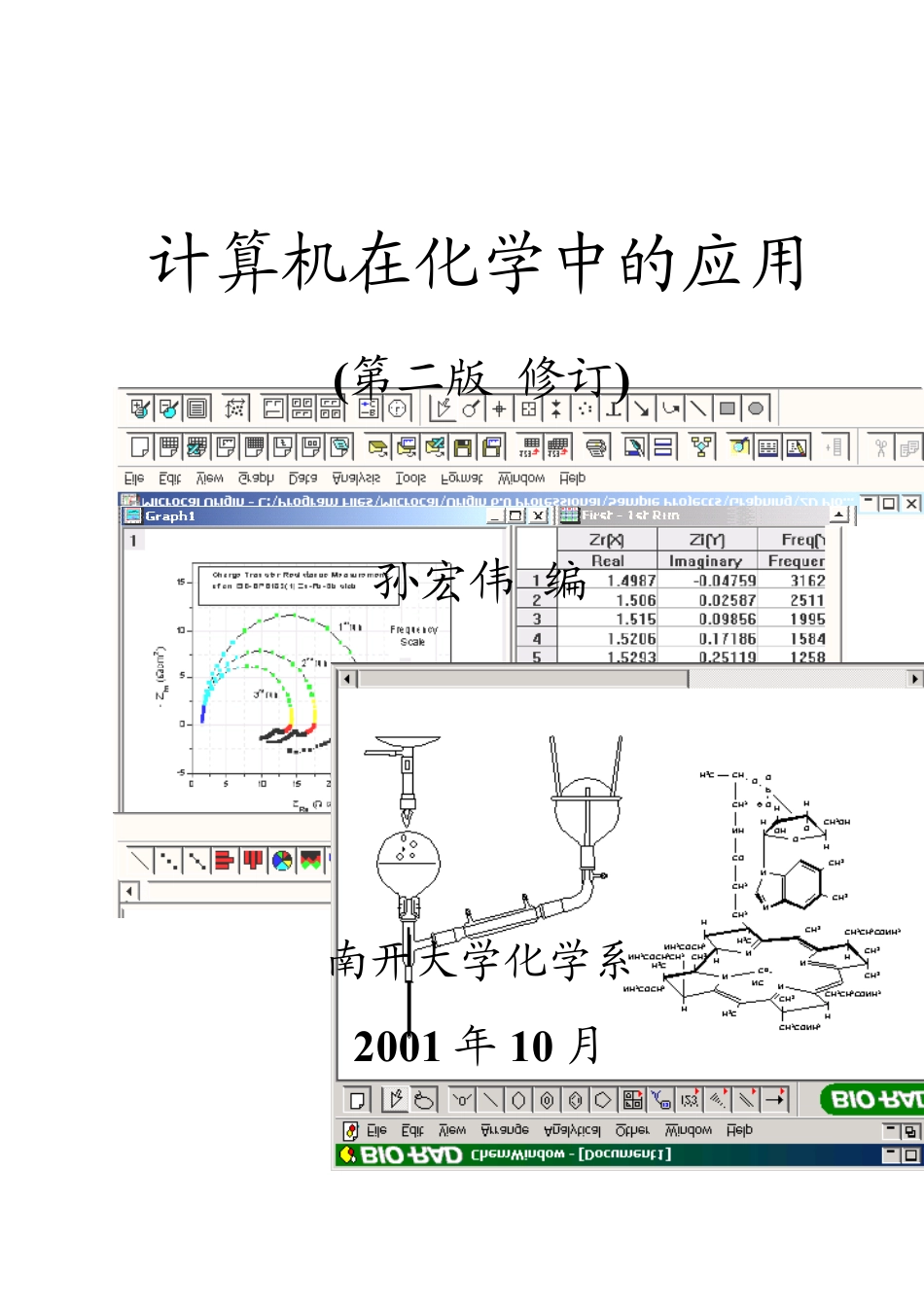Screen dimensions: 924x1313
Task: Click right arrow of ChemWindow horizontal scrollbar
Action: 914,679
